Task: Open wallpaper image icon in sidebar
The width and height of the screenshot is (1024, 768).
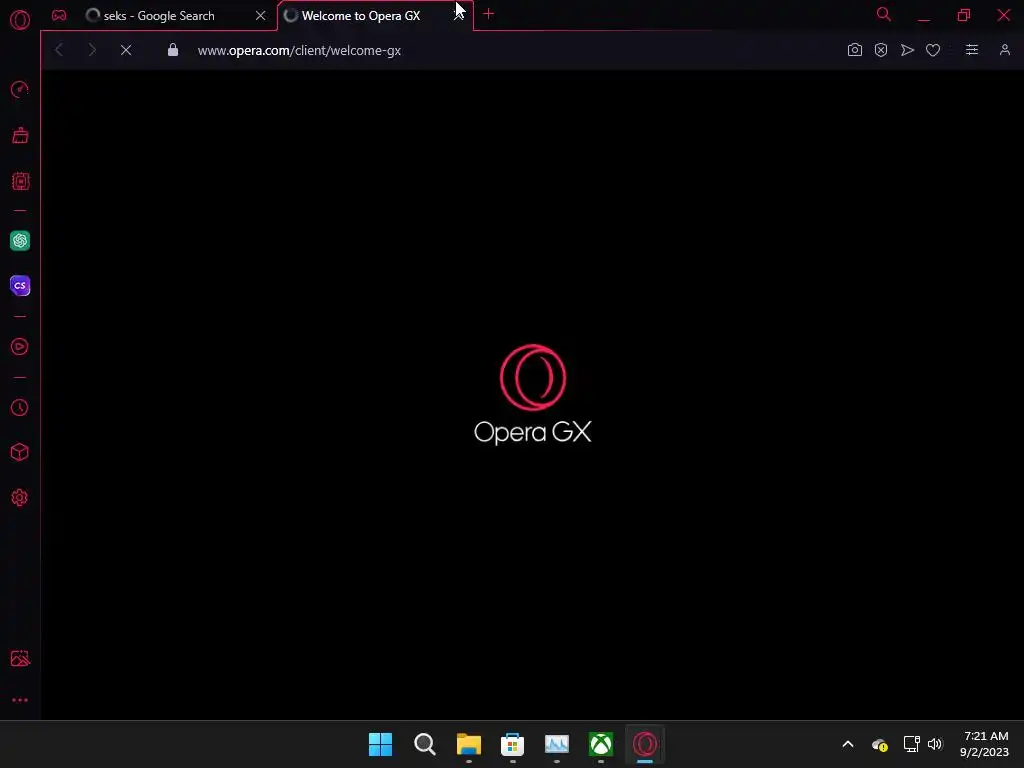Action: click(20, 658)
